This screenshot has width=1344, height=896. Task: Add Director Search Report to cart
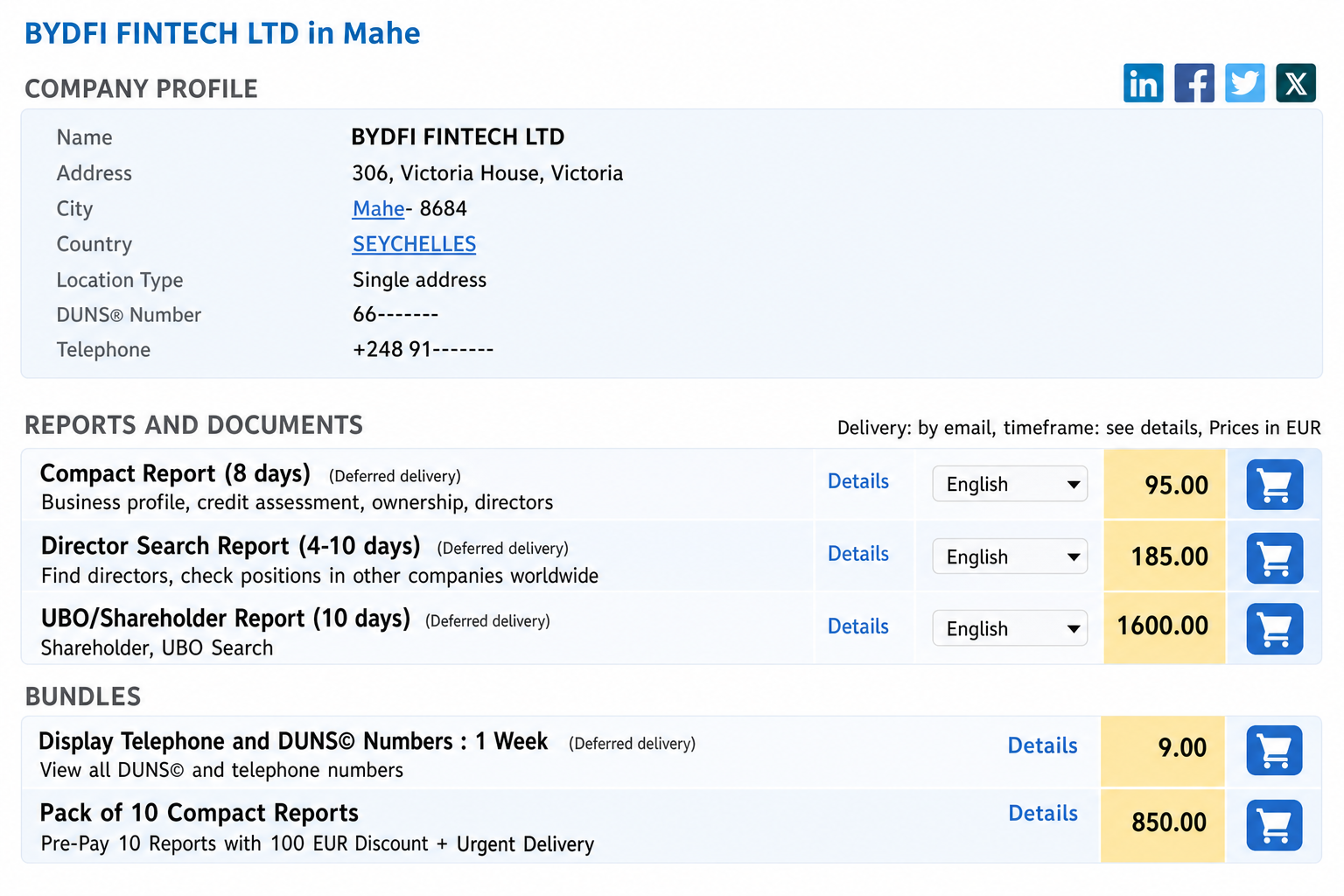coord(1274,557)
